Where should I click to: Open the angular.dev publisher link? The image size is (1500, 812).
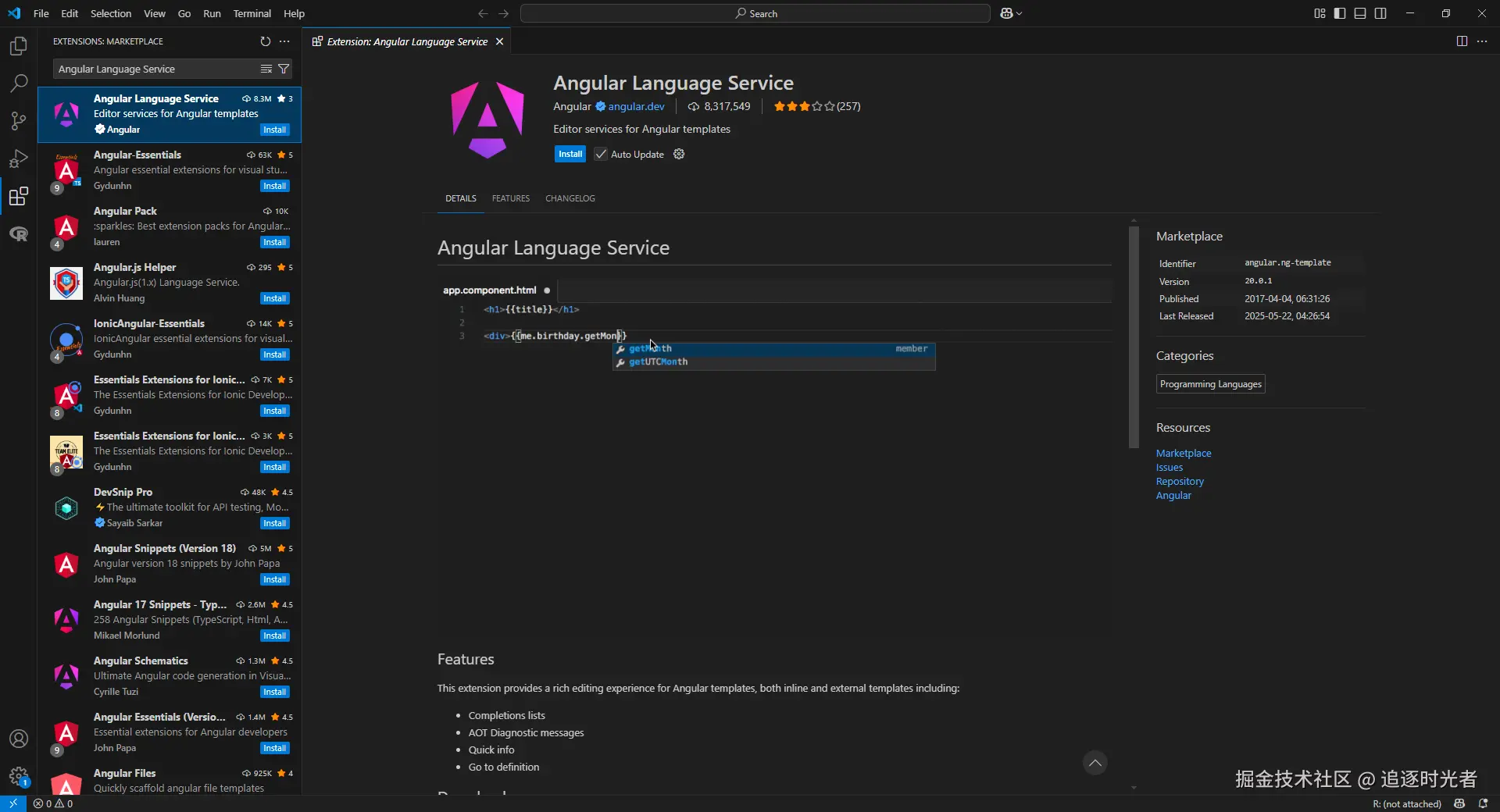(x=636, y=106)
